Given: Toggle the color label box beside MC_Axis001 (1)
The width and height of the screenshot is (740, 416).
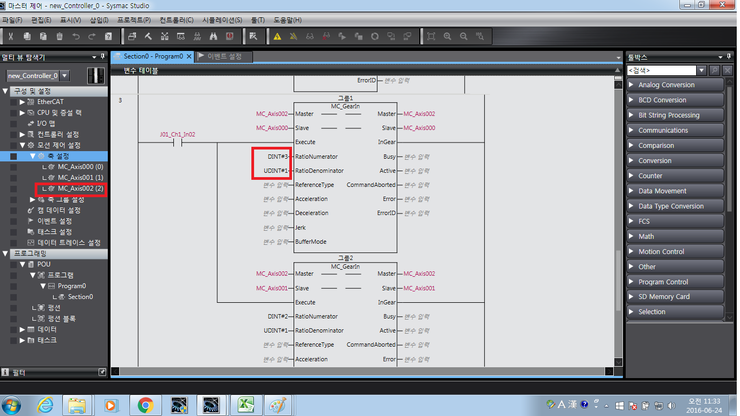Looking at the screenshot, I should click(x=14, y=178).
